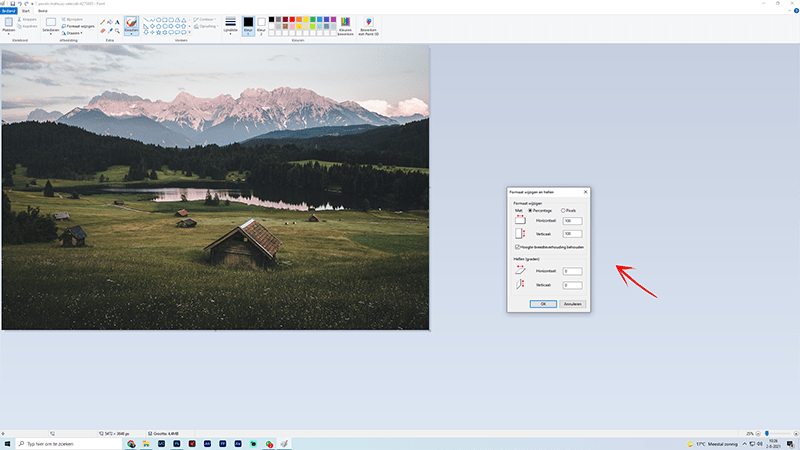Click the Redo arrow in quick access toolbar

coord(26,4)
